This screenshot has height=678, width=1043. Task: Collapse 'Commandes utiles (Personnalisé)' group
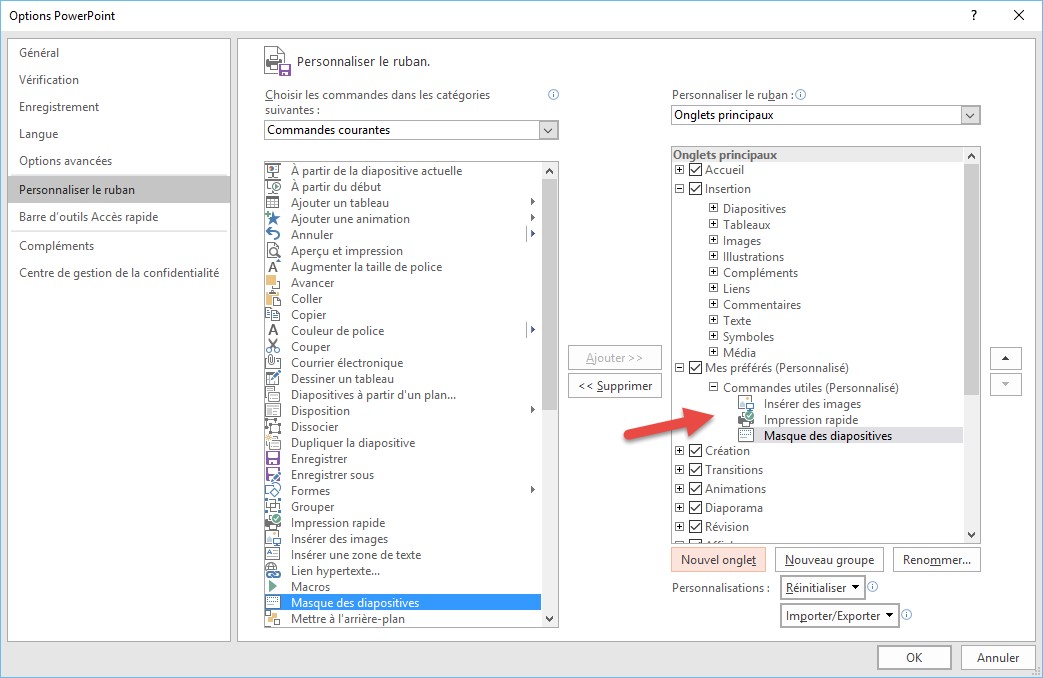[x=713, y=387]
